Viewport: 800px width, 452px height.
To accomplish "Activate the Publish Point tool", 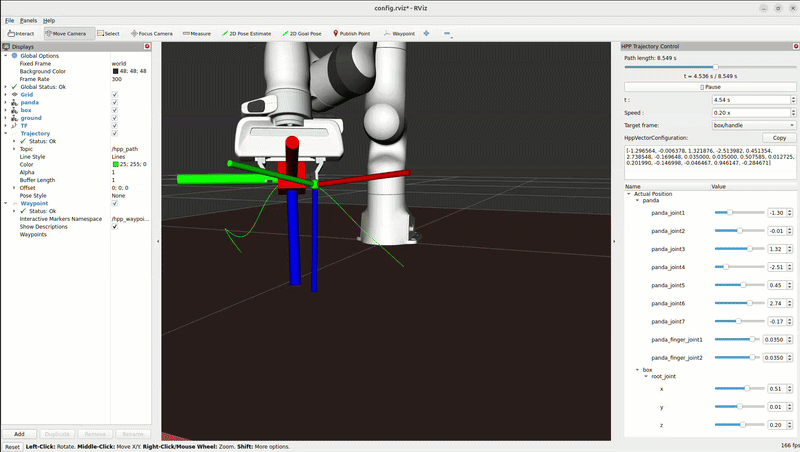I will (352, 34).
